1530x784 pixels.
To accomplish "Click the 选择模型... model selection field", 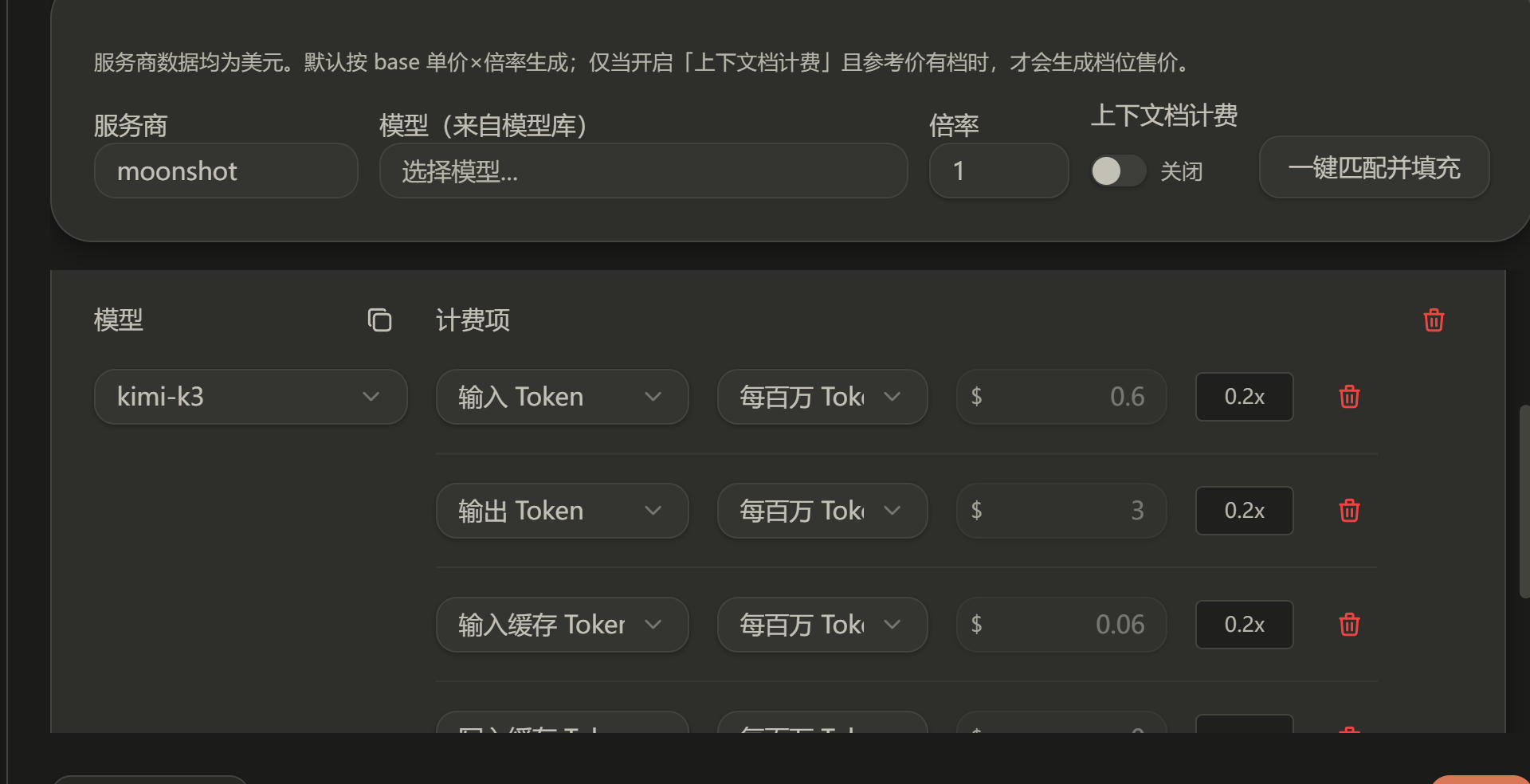I will coord(643,171).
